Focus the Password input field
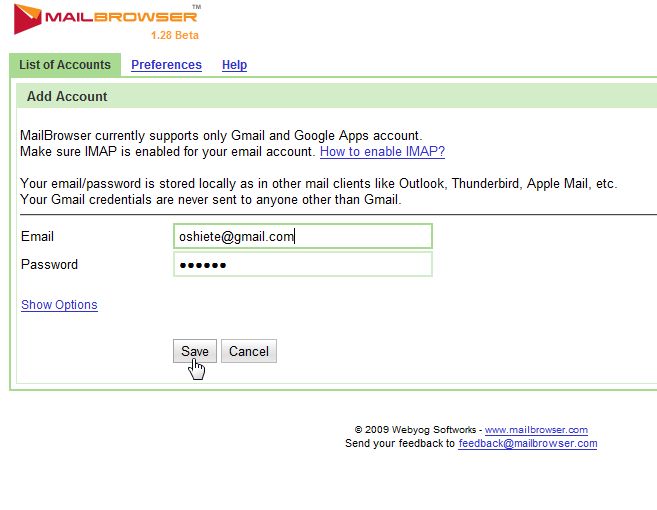This screenshot has height=510, width=657. 303,264
